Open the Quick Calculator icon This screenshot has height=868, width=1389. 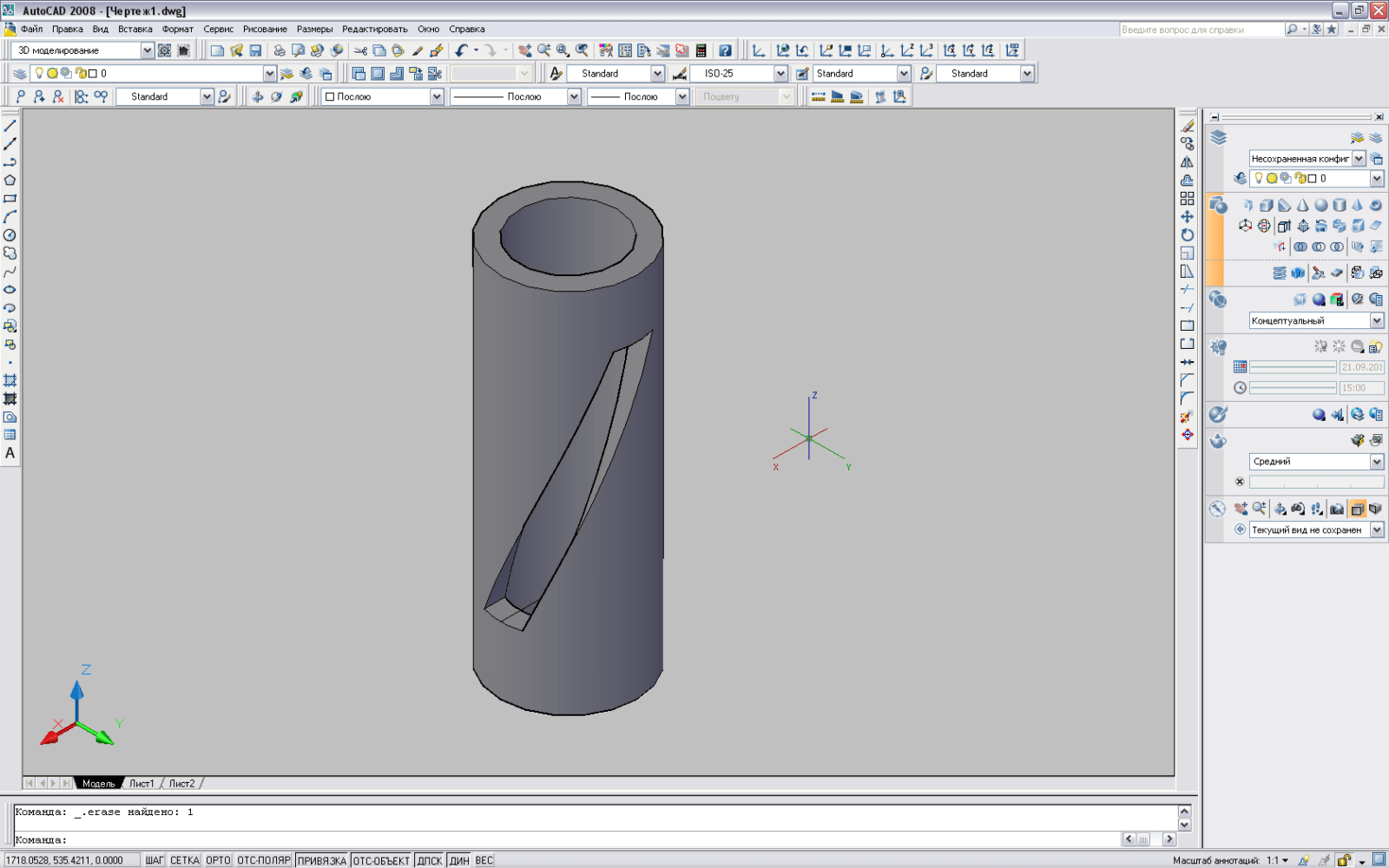(x=701, y=50)
